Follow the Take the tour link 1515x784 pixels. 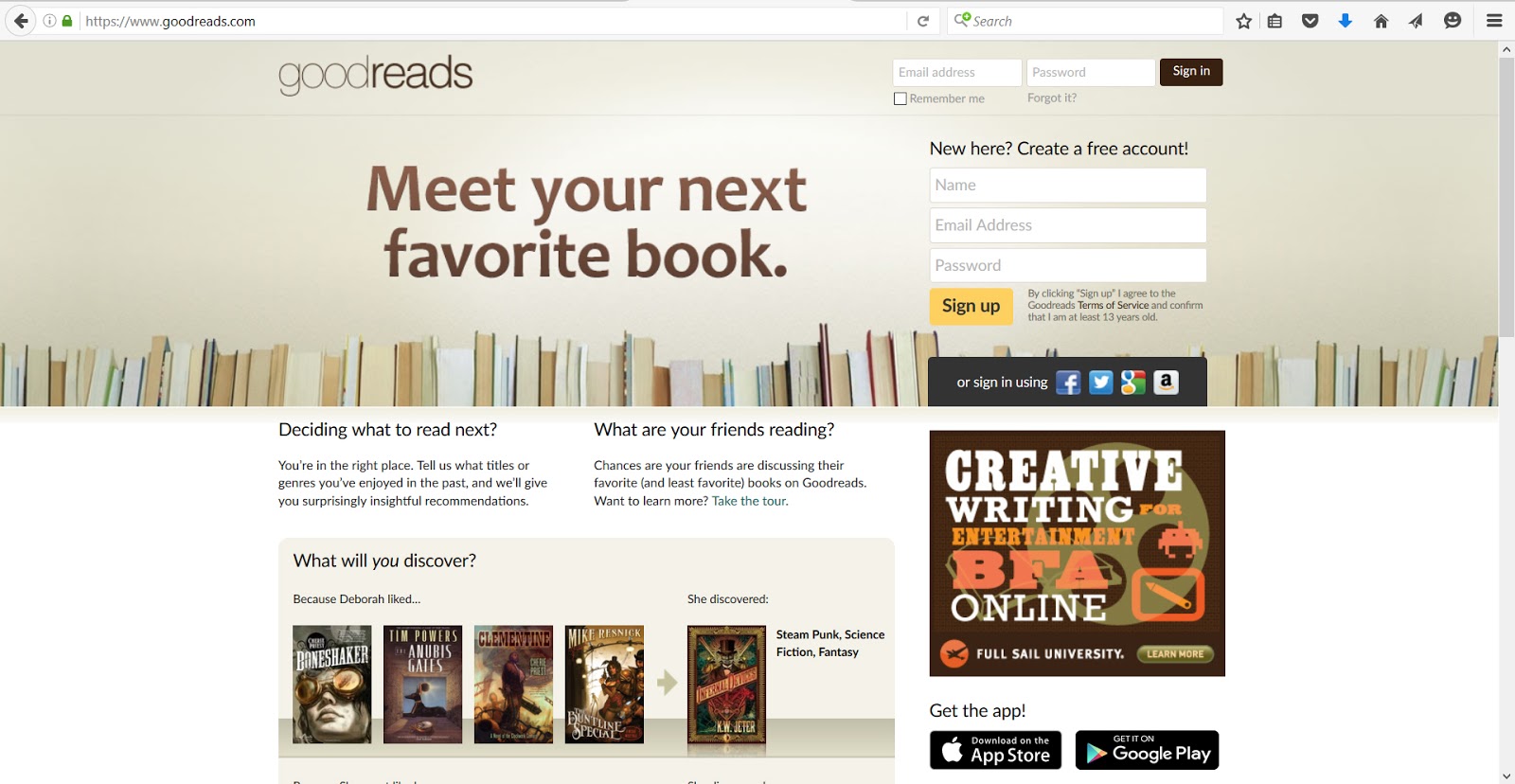coord(749,501)
